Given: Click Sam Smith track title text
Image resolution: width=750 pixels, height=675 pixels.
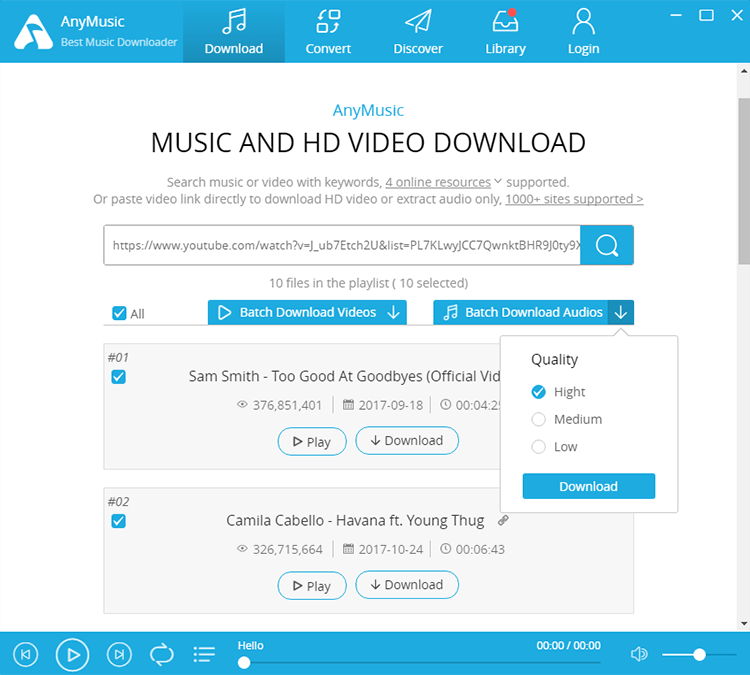Looking at the screenshot, I should tap(344, 376).
